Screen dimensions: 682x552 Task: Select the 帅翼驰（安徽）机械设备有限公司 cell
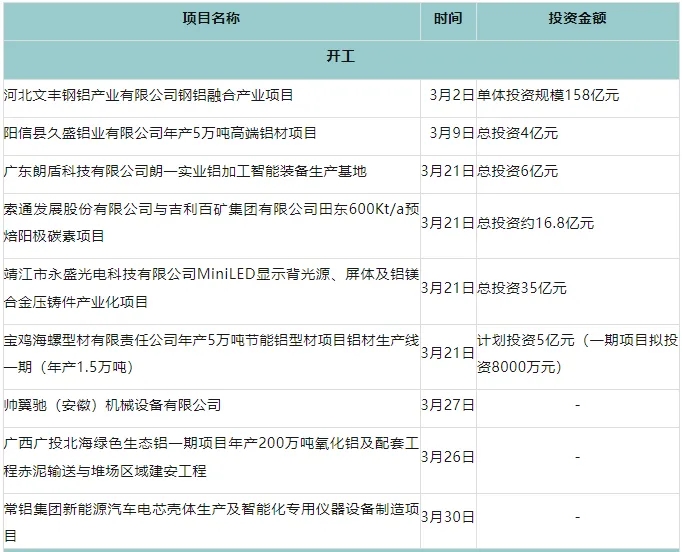(113, 405)
